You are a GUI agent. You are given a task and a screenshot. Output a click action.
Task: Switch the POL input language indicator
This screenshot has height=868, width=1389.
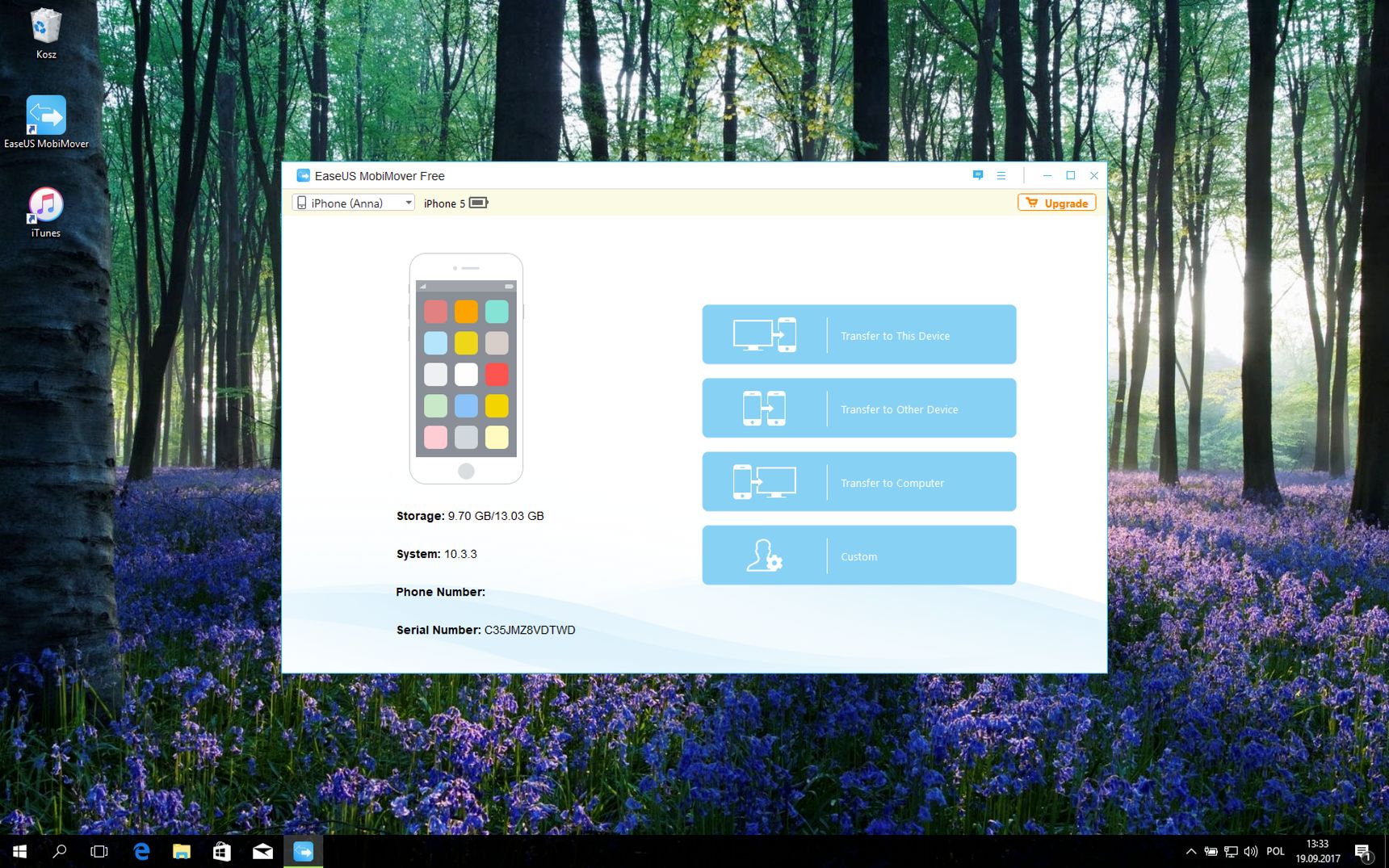tap(1276, 851)
